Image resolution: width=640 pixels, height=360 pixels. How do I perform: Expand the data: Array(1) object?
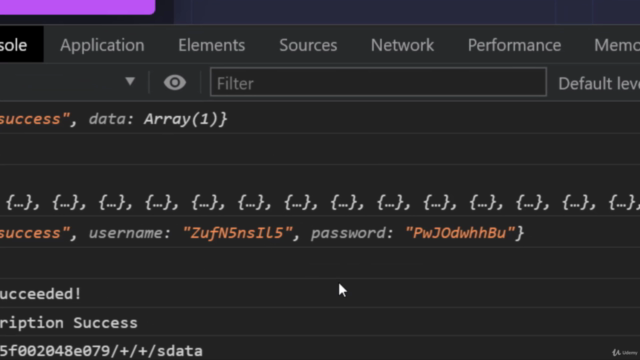point(158,119)
